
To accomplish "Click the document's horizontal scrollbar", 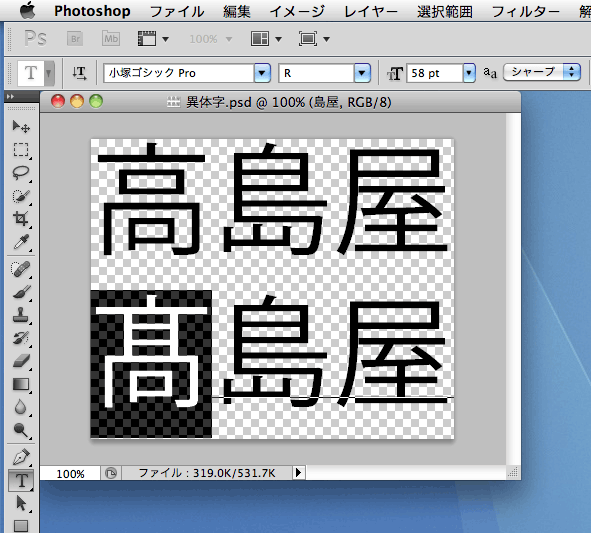I will click(x=406, y=473).
